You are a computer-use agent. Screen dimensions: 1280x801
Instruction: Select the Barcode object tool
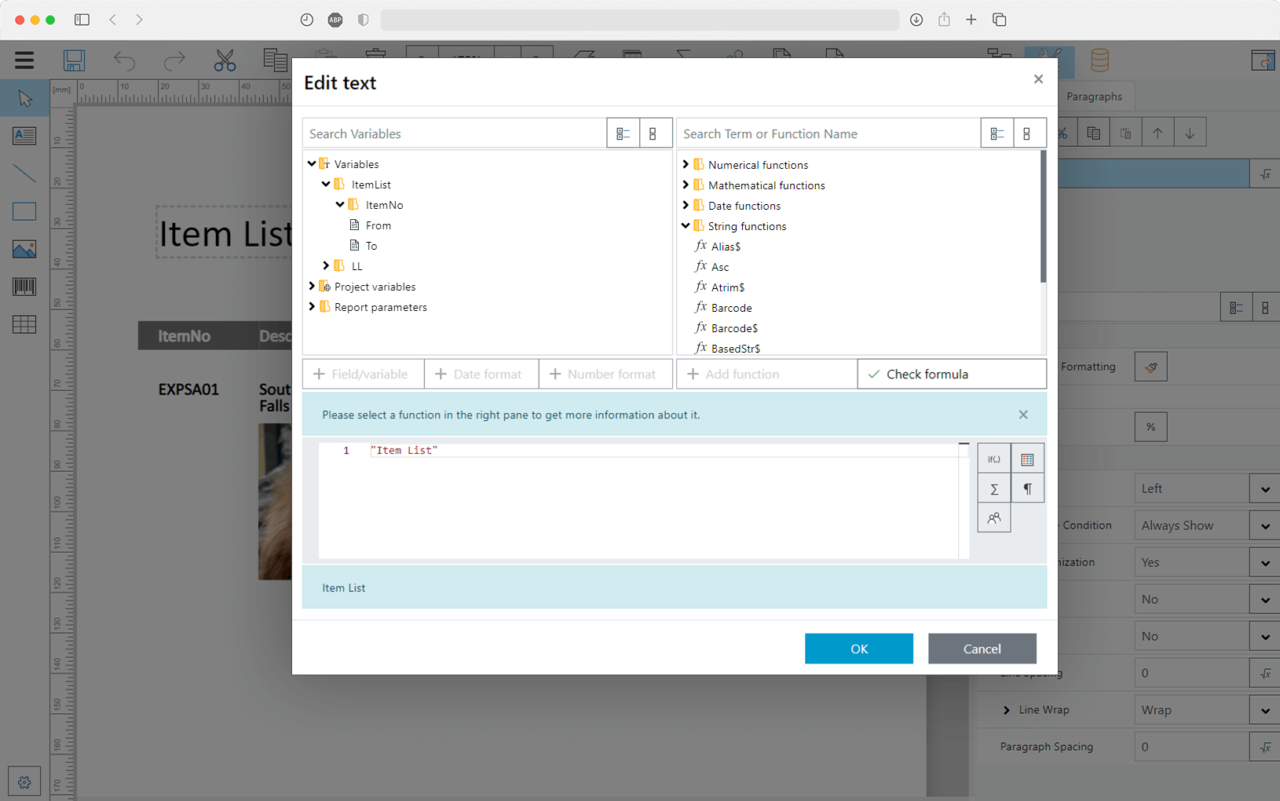tap(24, 286)
